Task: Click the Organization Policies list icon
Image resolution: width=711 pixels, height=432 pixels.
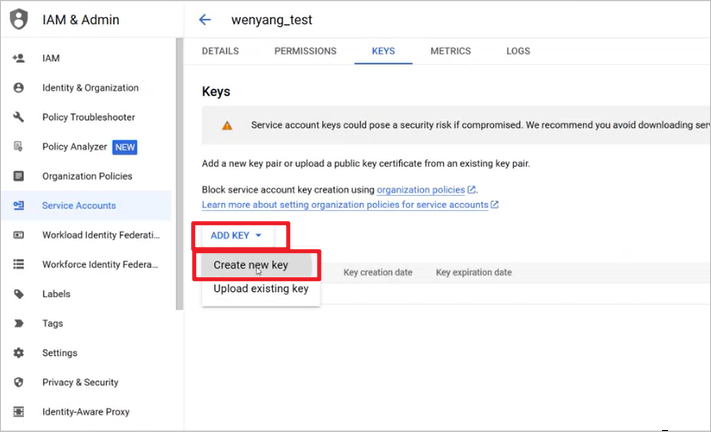Action: coord(19,176)
